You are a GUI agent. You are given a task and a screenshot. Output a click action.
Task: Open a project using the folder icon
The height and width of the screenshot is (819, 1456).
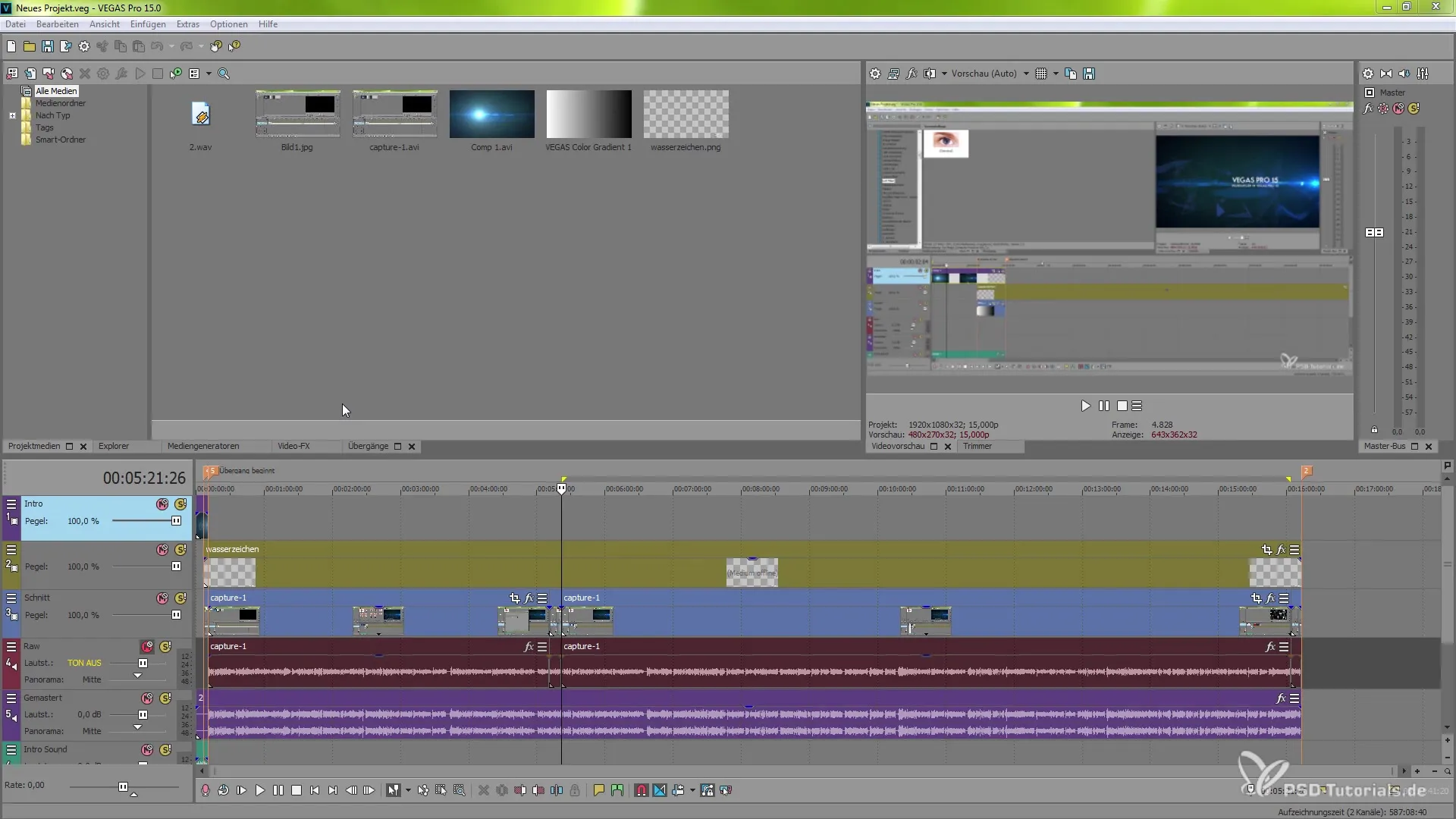pos(30,46)
